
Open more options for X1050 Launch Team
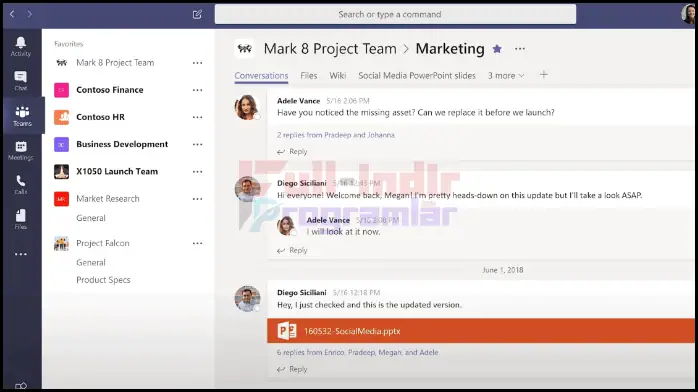click(198, 171)
